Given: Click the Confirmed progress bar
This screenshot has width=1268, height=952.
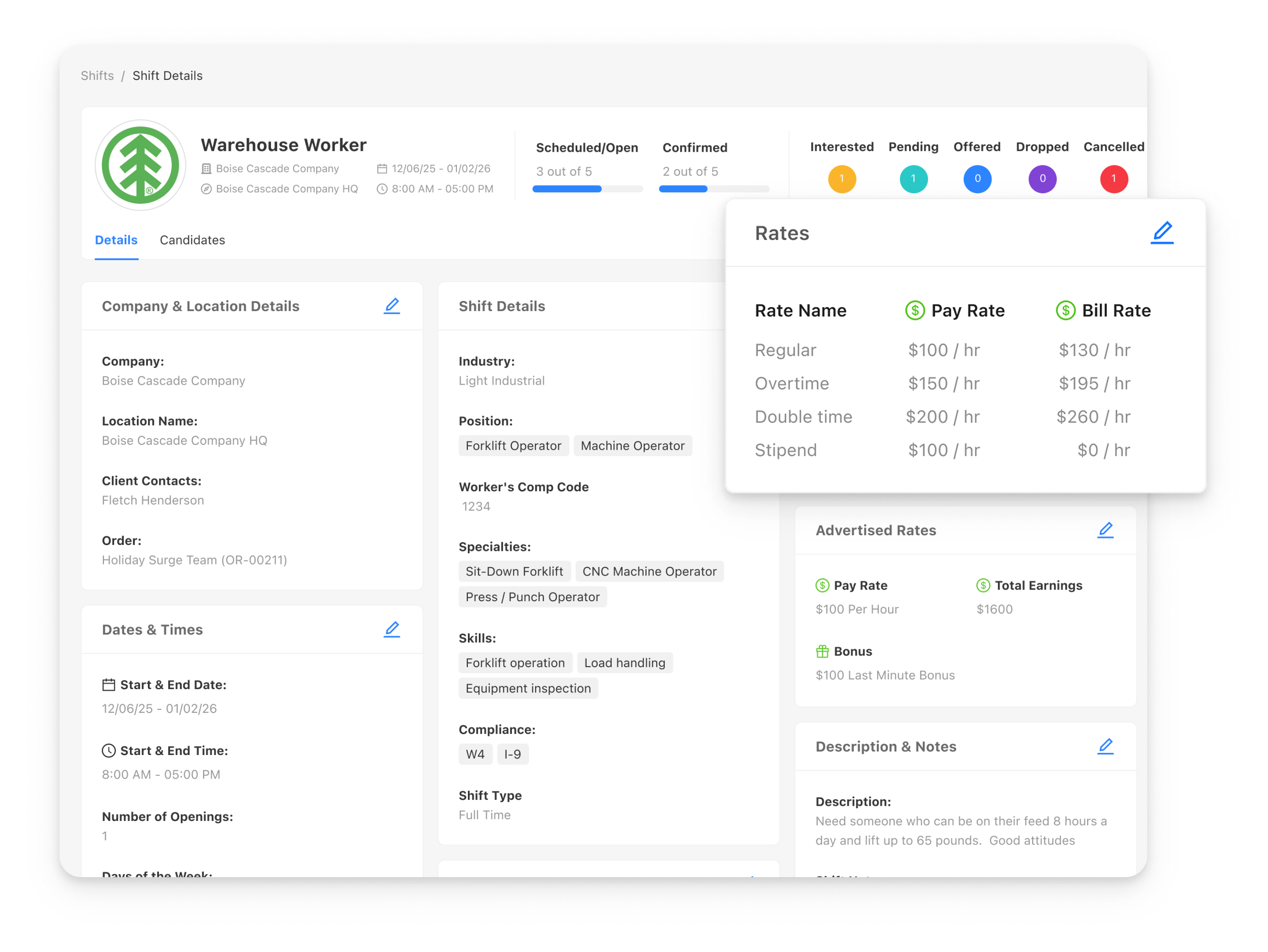Looking at the screenshot, I should tap(714, 189).
